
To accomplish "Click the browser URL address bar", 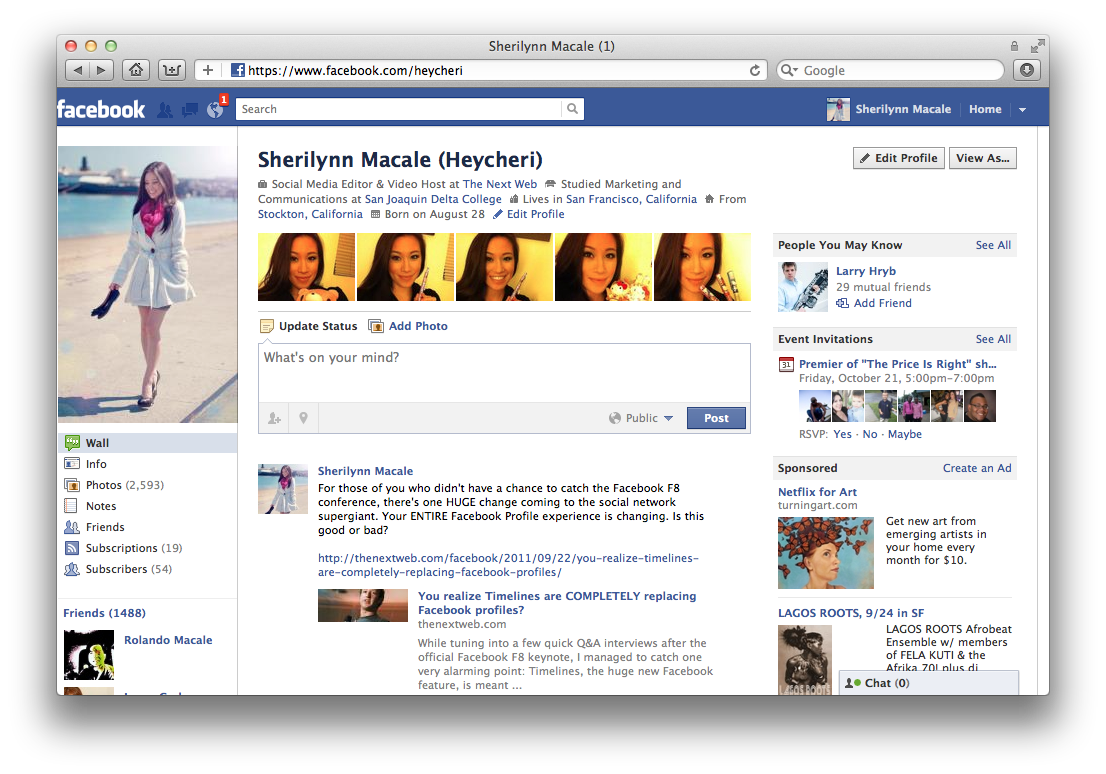I will coord(487,71).
